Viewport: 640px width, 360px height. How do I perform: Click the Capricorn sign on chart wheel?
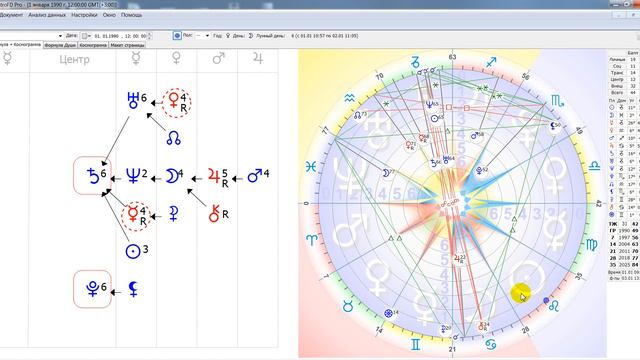415,62
